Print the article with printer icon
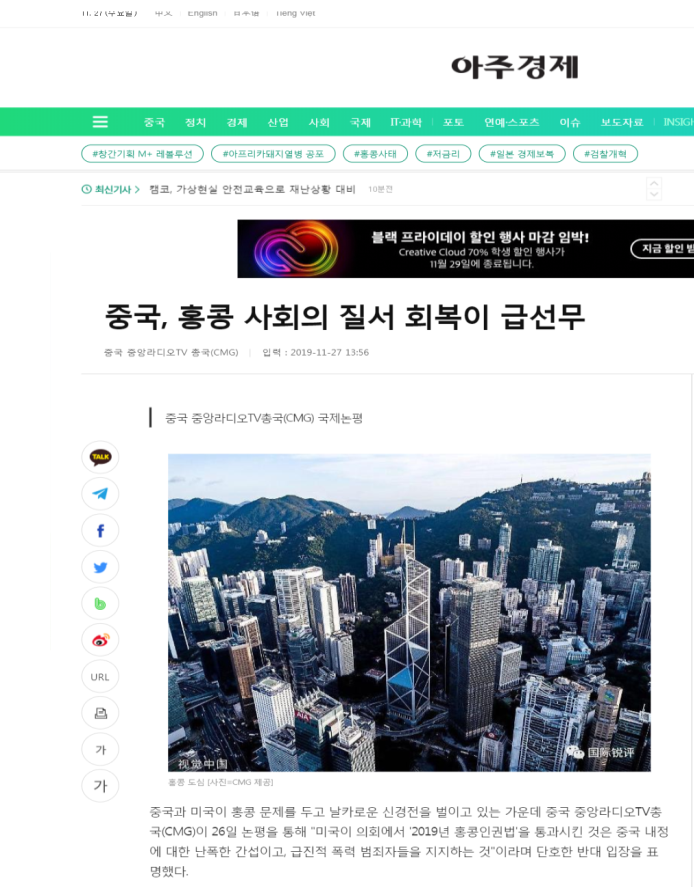The image size is (694, 887). pyautogui.click(x=100, y=713)
